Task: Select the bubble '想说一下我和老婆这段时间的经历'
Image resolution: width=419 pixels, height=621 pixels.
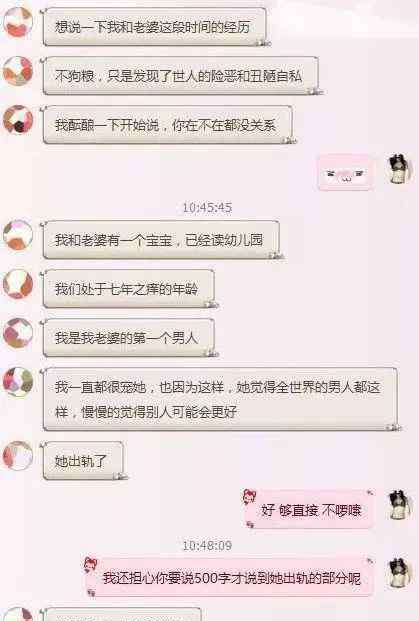Action: pyautogui.click(x=154, y=27)
